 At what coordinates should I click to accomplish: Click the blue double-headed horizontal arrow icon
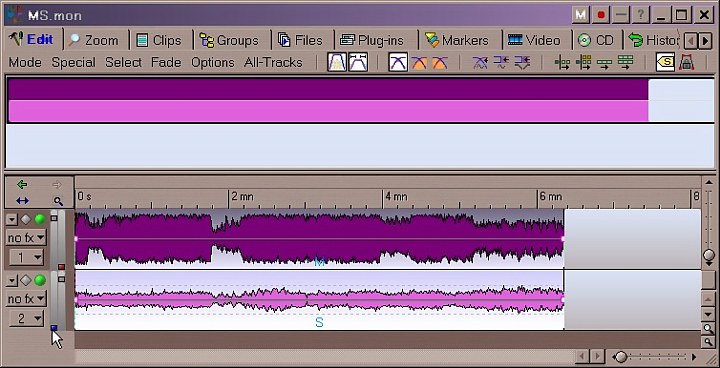point(22,201)
